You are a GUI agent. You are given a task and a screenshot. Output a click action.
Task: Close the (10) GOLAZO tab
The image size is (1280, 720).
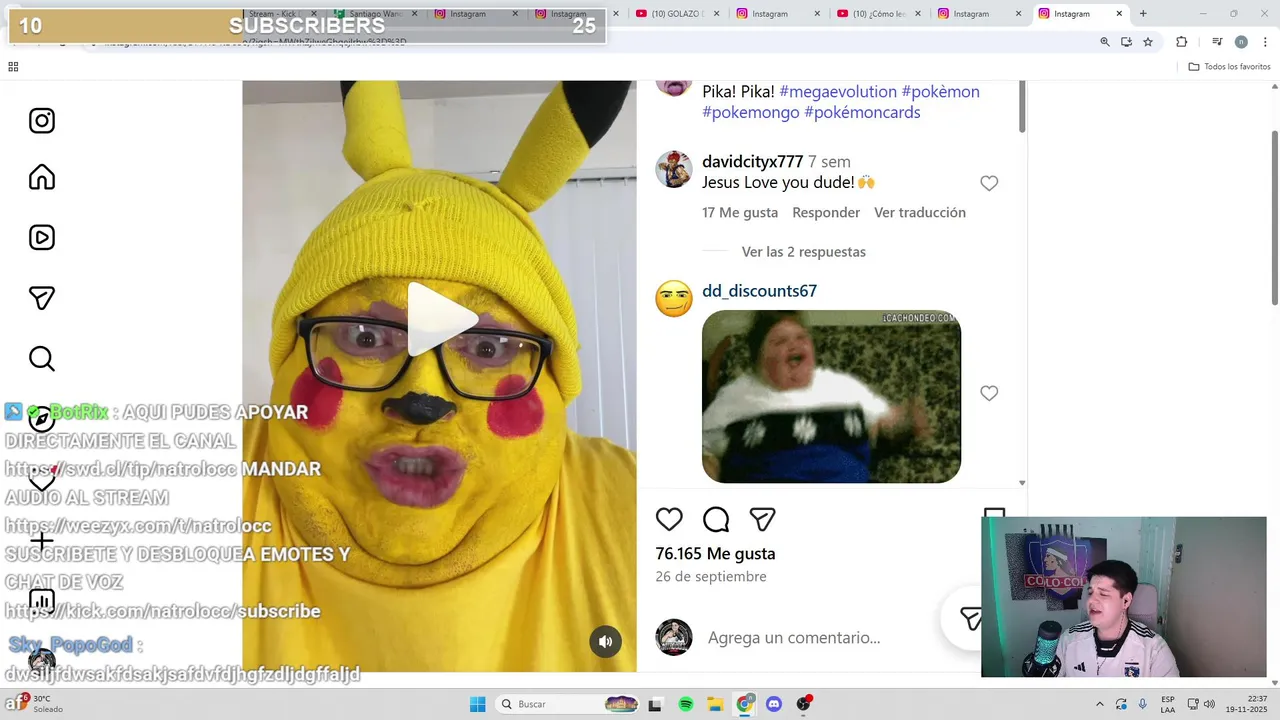pos(716,14)
